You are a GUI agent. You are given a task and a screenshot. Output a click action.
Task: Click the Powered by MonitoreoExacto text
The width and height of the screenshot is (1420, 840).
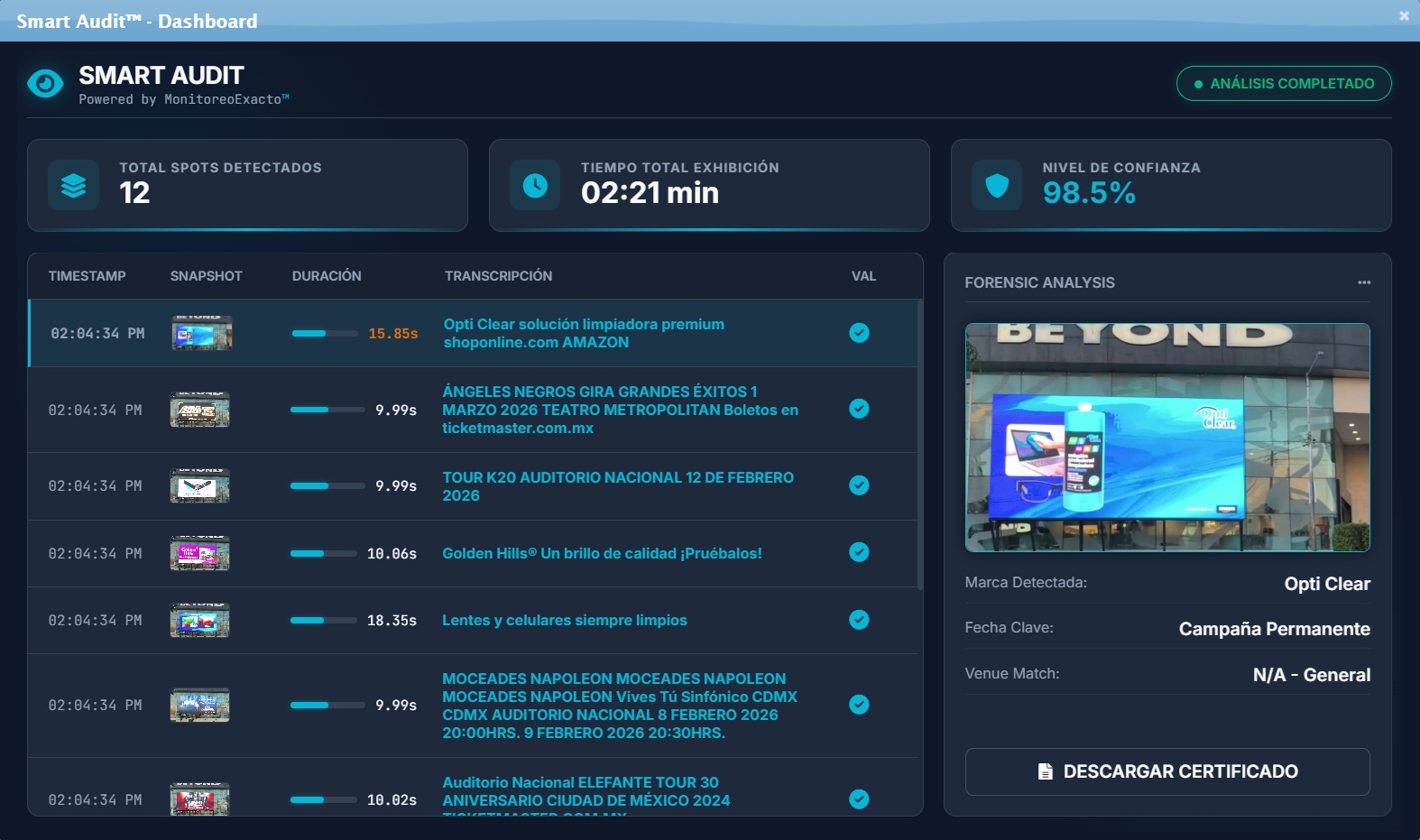tap(184, 99)
